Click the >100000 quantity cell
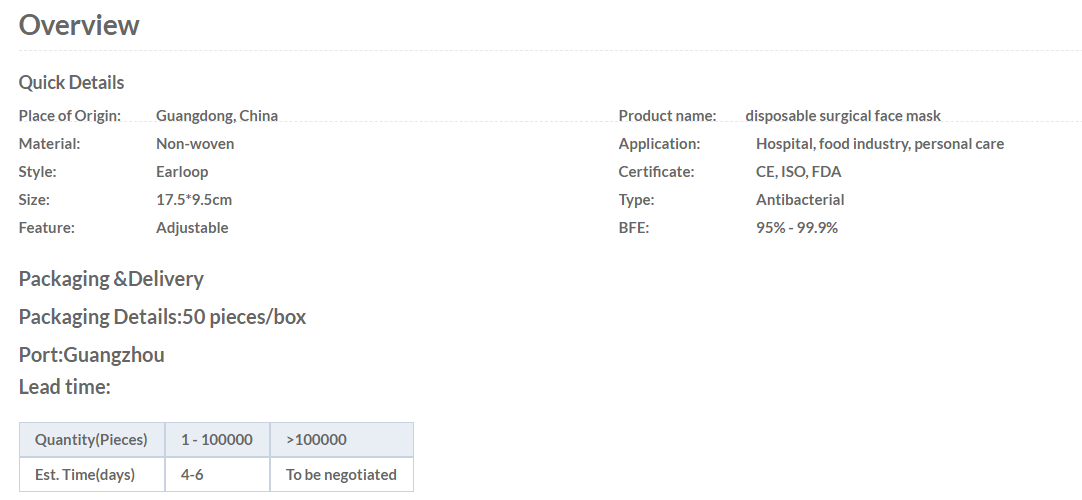This screenshot has height=500, width=1082. point(342,440)
